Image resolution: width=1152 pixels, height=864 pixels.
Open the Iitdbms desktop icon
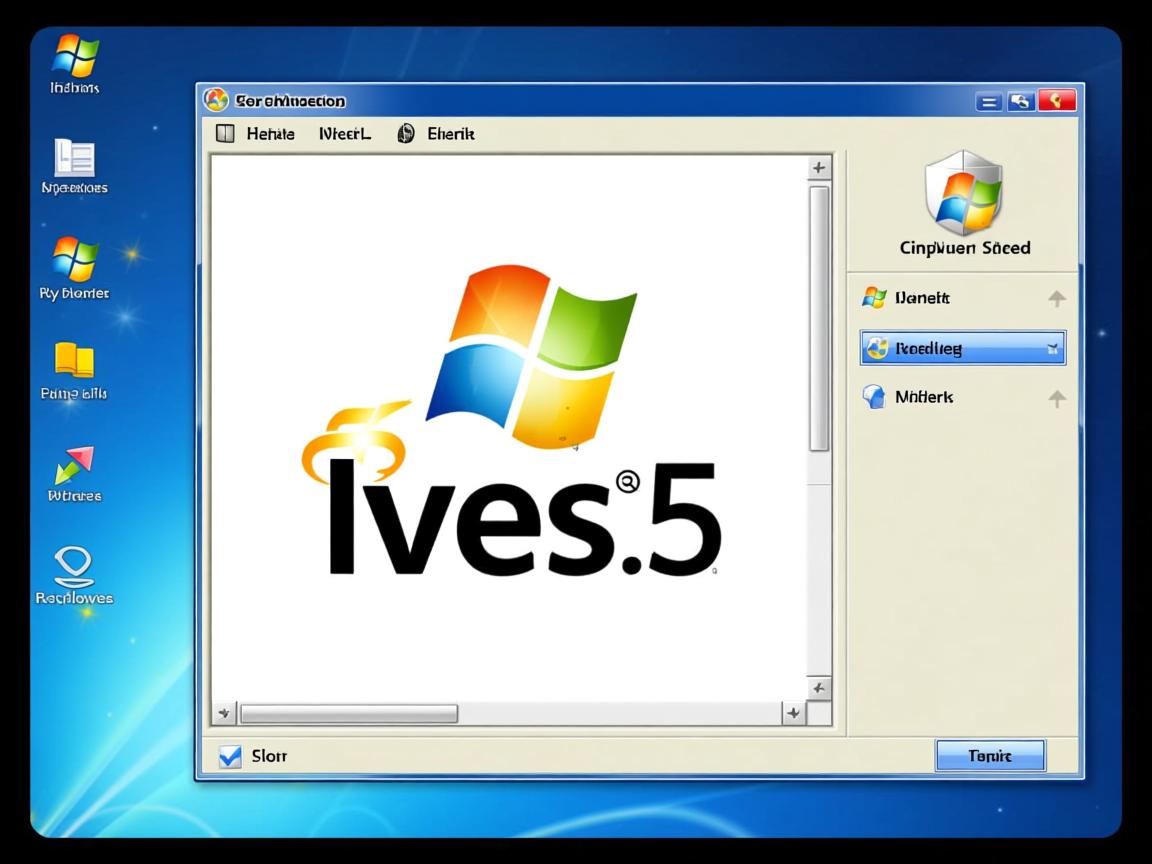75,56
